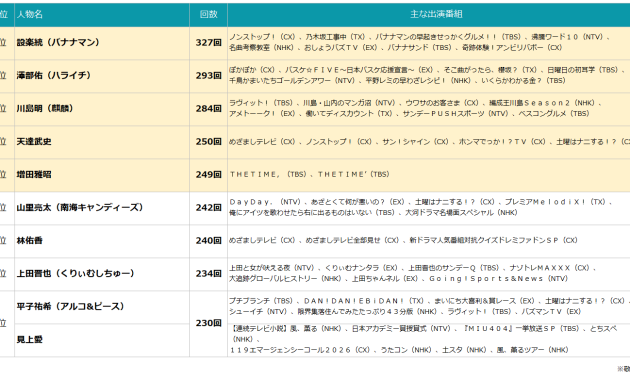This screenshot has width=630, height=380.
Task: Click the 240回 count cell
Action: pos(209,241)
